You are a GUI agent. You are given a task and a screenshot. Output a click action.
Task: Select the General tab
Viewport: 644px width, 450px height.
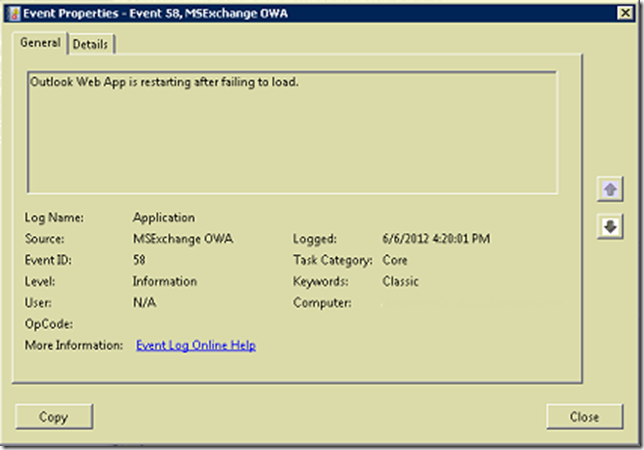click(x=40, y=42)
